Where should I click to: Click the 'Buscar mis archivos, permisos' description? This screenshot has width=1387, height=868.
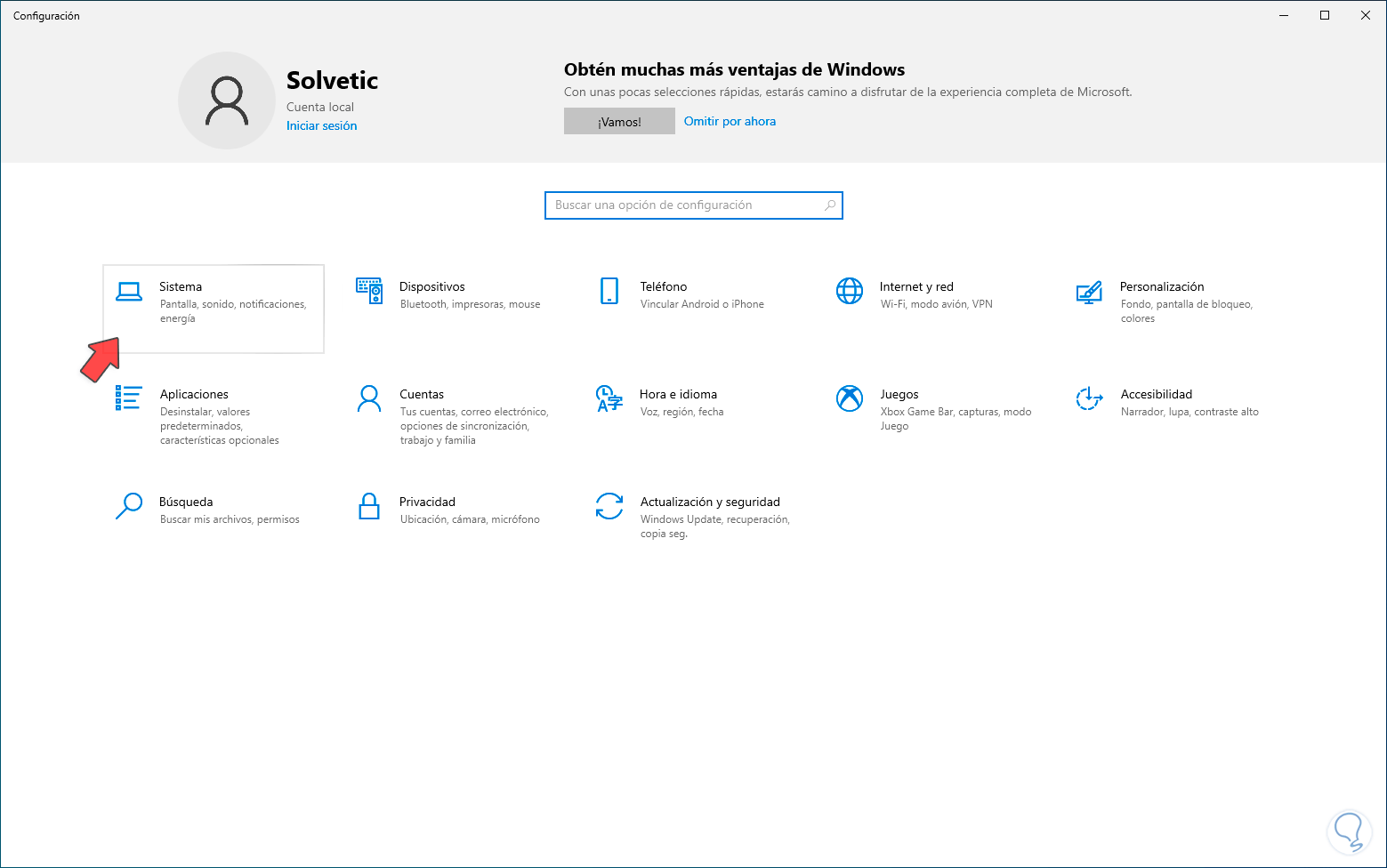[x=230, y=519]
